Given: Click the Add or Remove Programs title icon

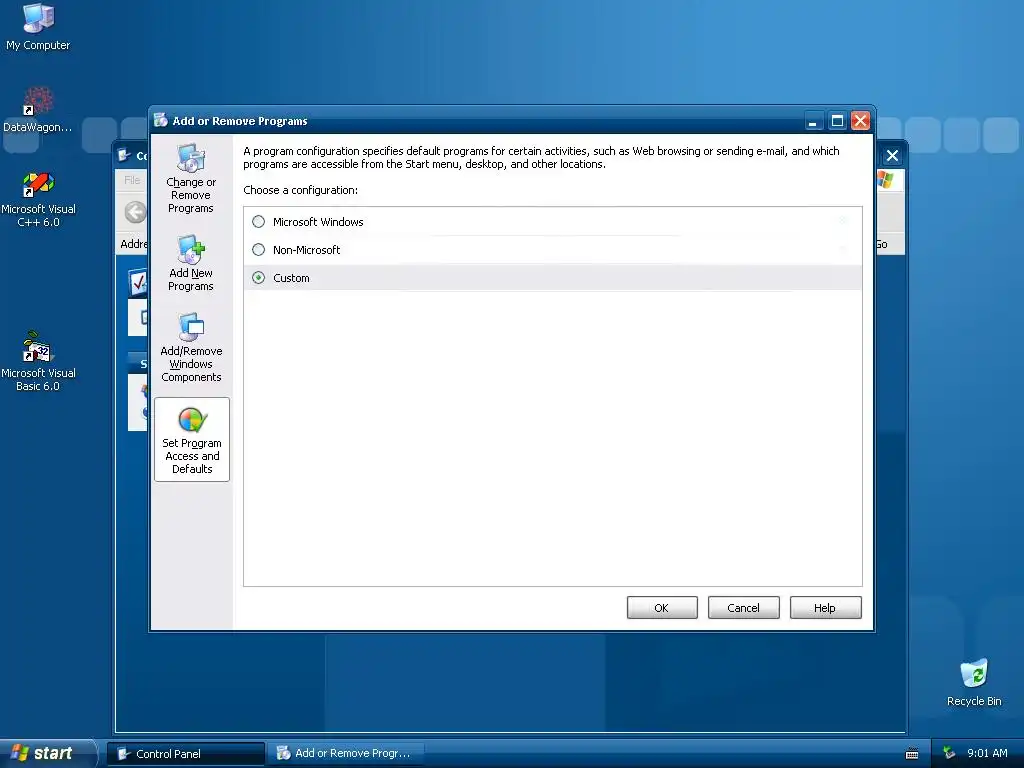Looking at the screenshot, I should click(161, 120).
